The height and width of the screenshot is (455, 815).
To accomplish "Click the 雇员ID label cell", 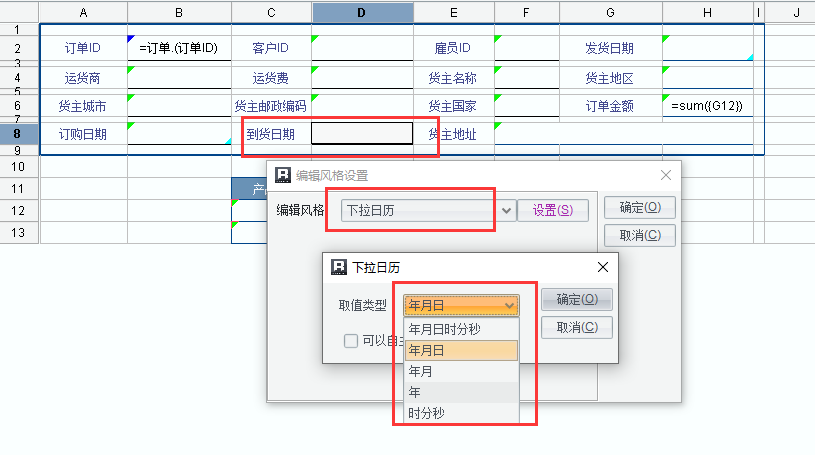I will 454,48.
